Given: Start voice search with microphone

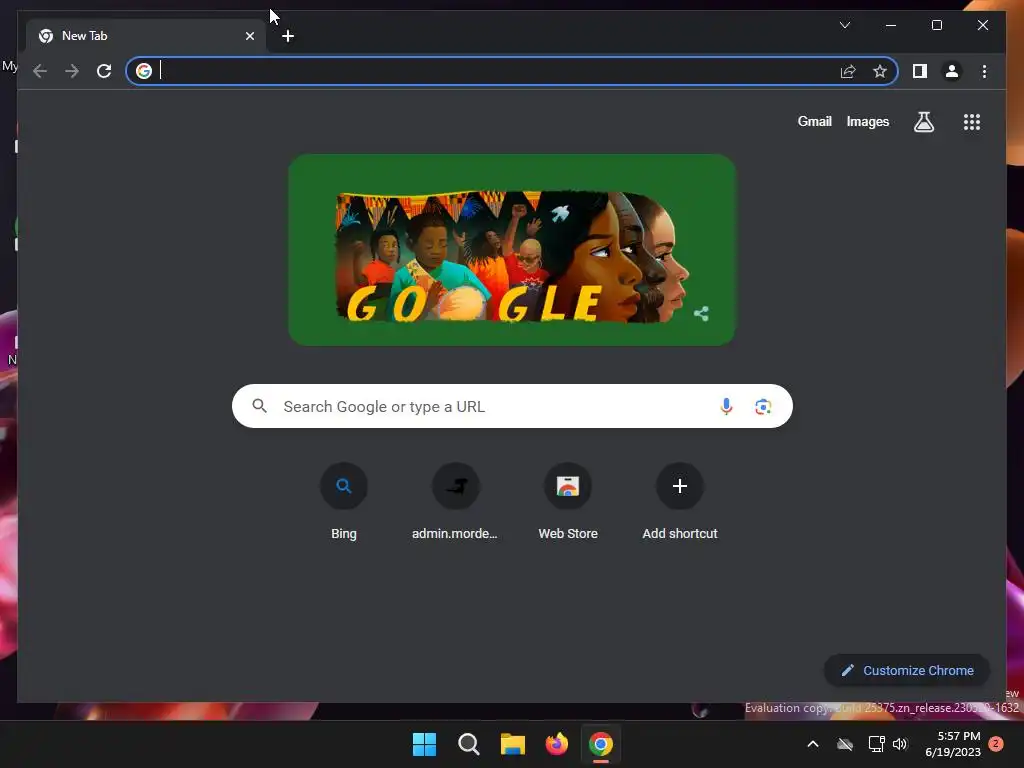Looking at the screenshot, I should pos(726,406).
